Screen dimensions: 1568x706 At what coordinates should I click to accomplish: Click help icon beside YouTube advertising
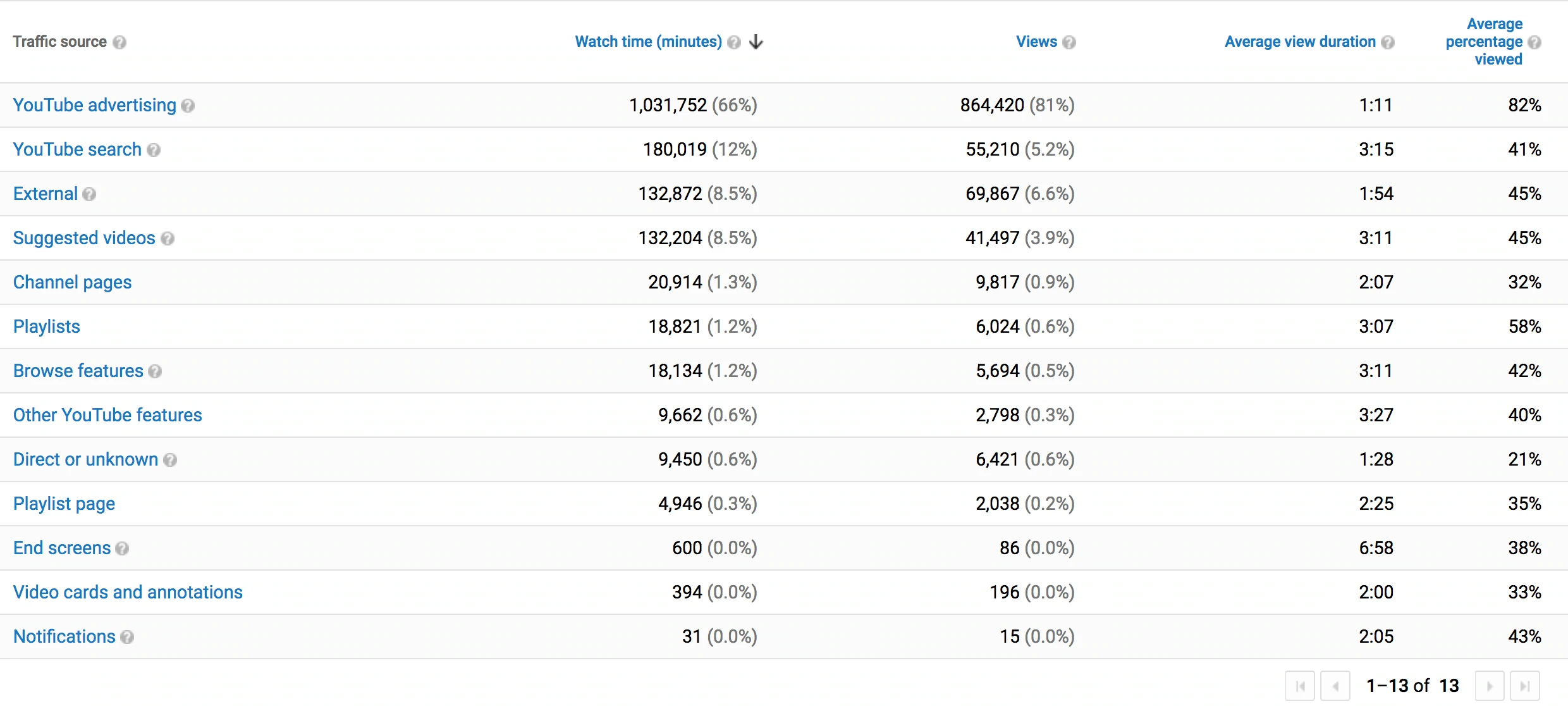(188, 106)
